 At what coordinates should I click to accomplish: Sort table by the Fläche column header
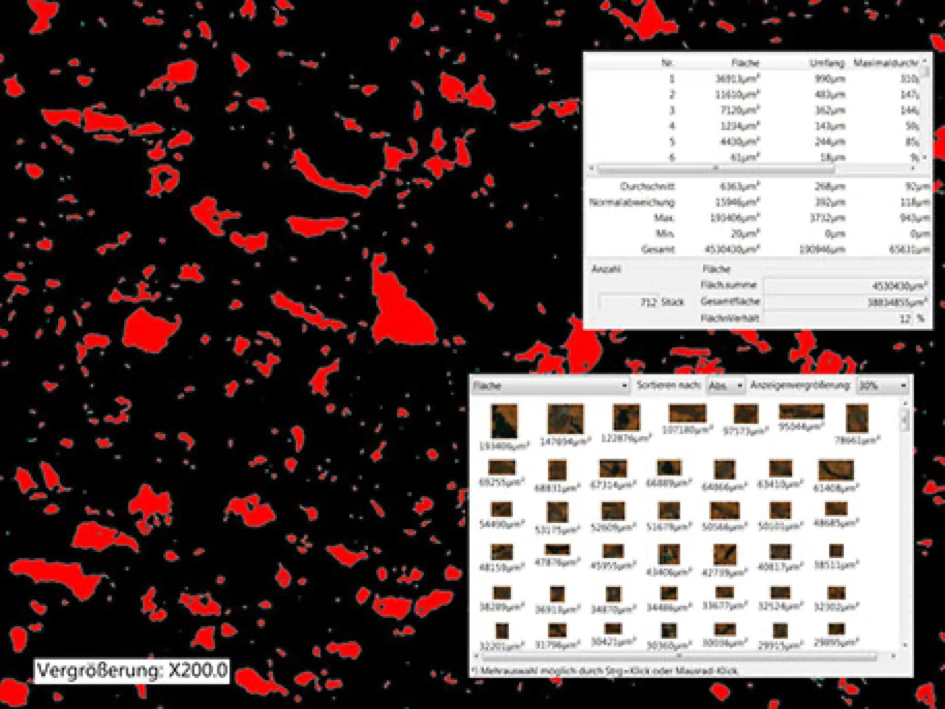pos(745,63)
